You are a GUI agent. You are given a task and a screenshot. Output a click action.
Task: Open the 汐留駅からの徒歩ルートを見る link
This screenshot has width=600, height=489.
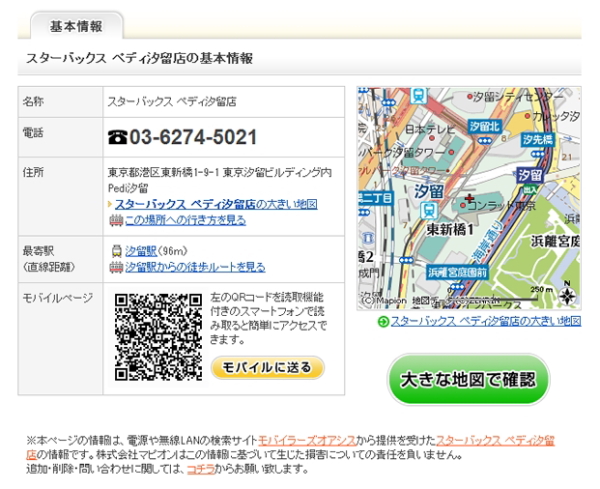click(195, 267)
